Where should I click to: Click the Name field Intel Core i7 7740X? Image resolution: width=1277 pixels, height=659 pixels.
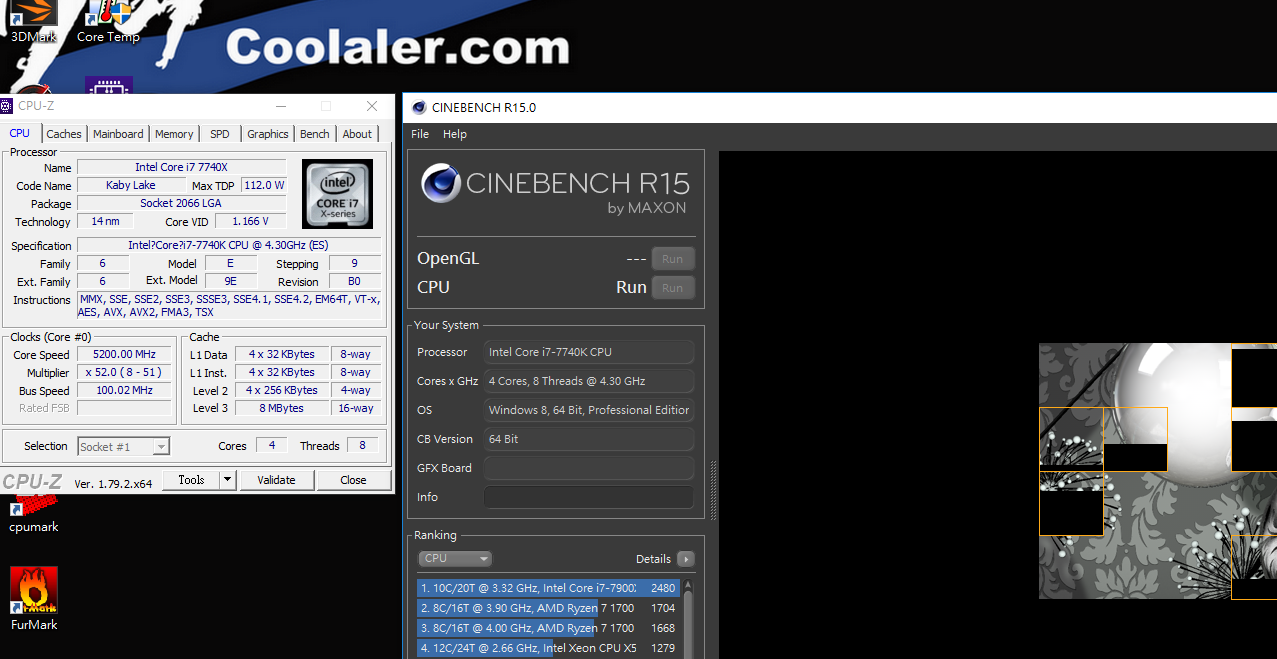[182, 167]
